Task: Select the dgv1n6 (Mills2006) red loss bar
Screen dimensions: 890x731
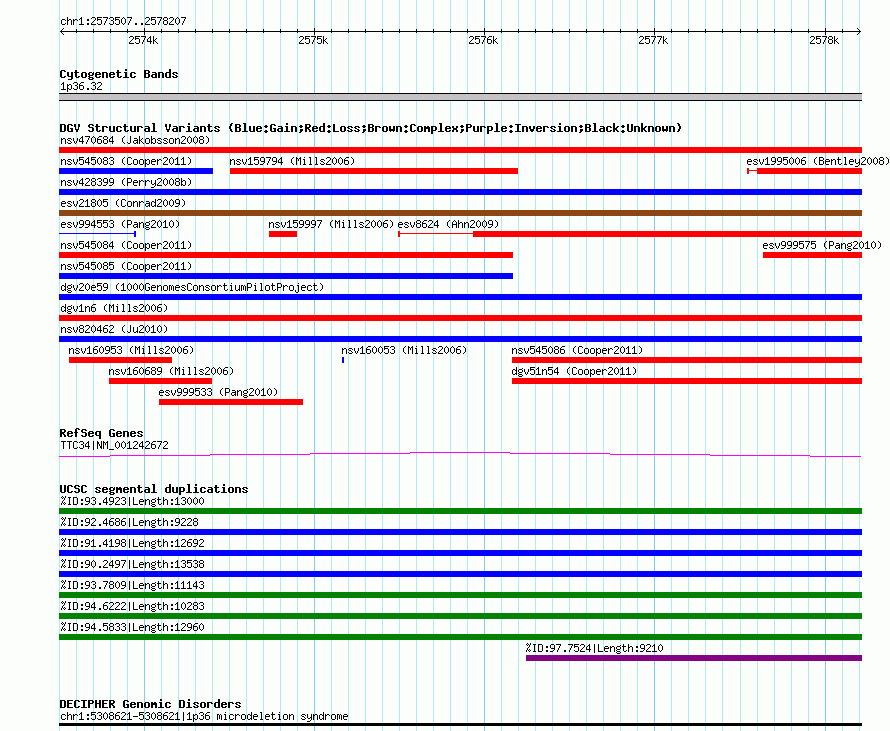Action: coord(460,318)
